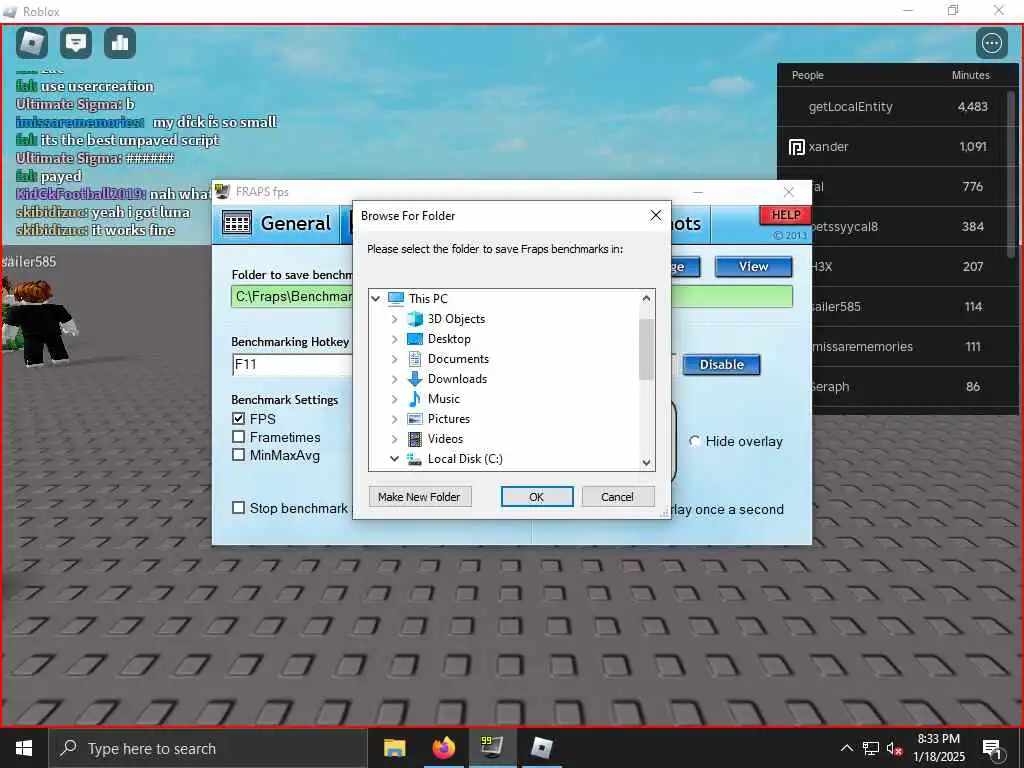Expand the Pictures node
This screenshot has width=1024, height=768.
click(394, 419)
